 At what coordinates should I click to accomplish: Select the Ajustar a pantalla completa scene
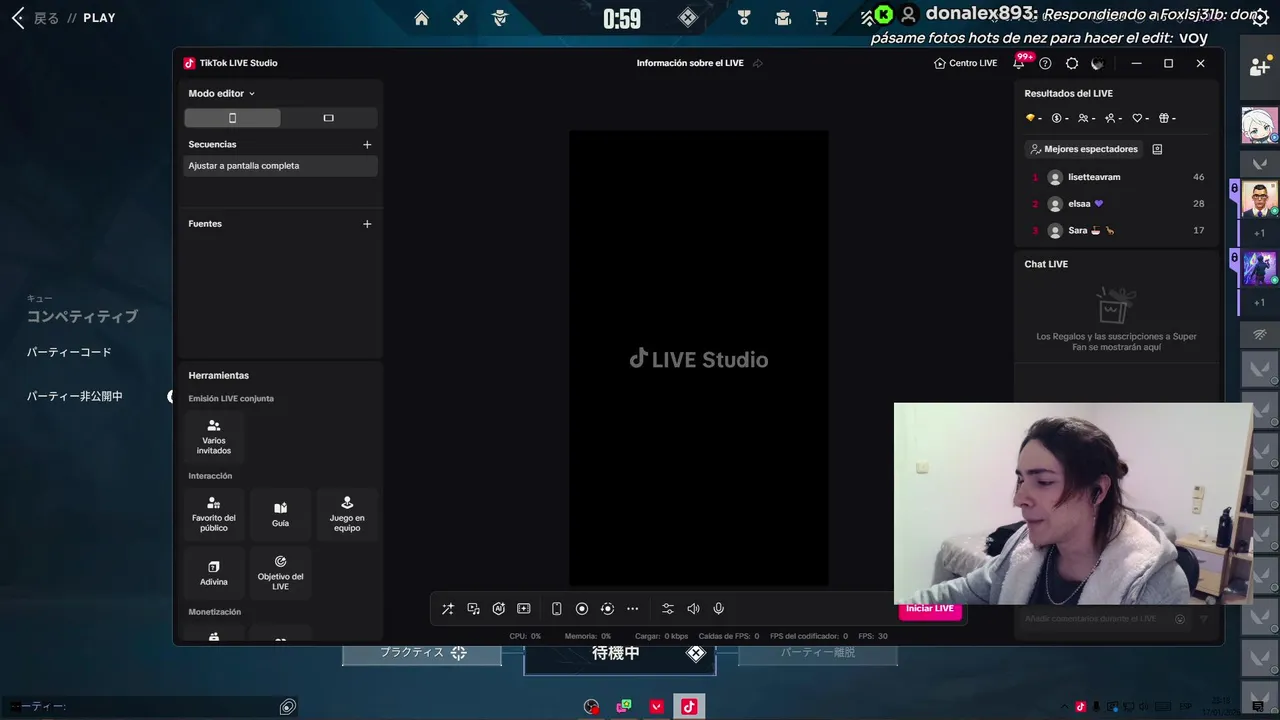[280, 166]
